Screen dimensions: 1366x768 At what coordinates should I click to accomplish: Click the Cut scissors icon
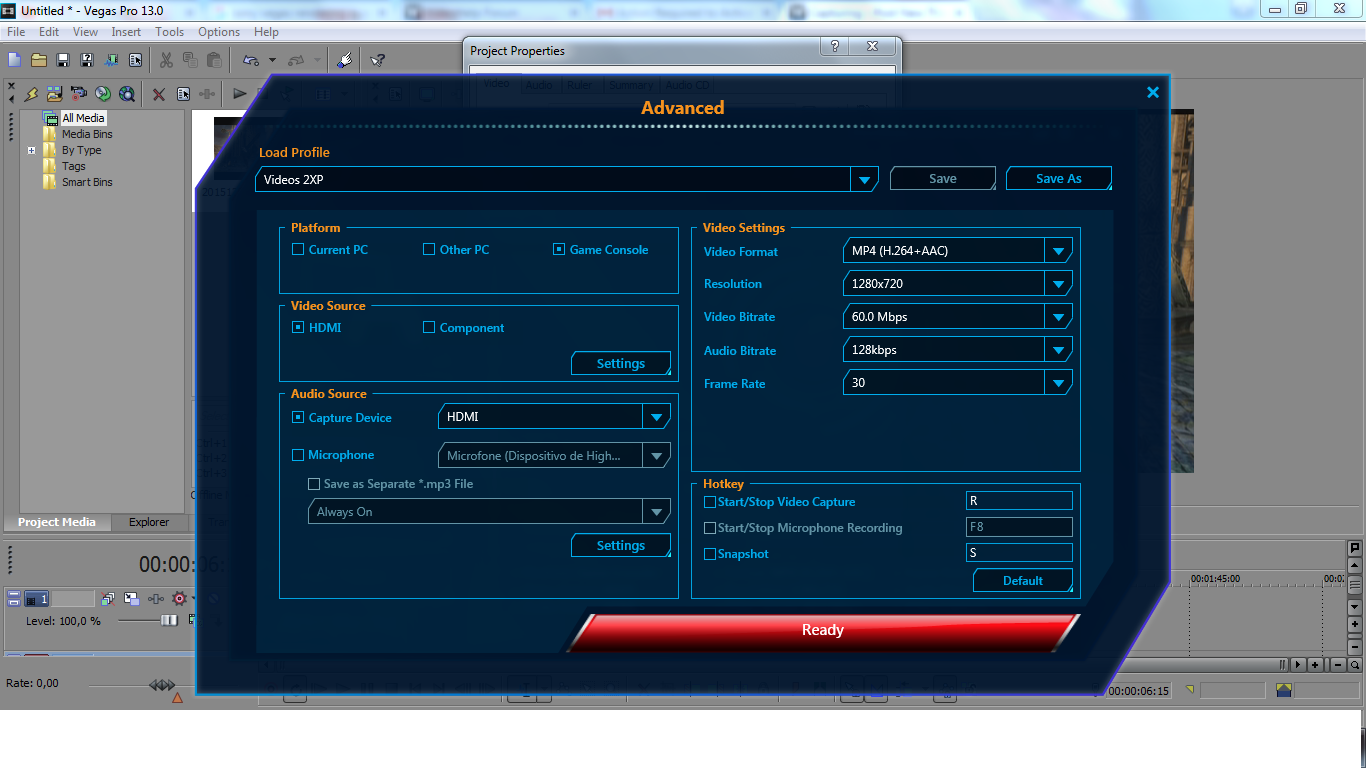tap(166, 60)
